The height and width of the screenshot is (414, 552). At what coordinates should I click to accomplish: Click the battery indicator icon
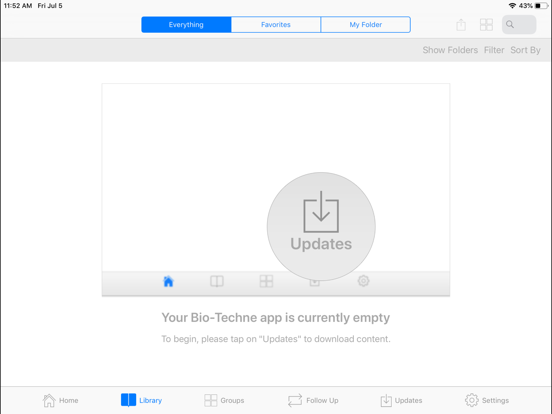click(x=541, y=6)
